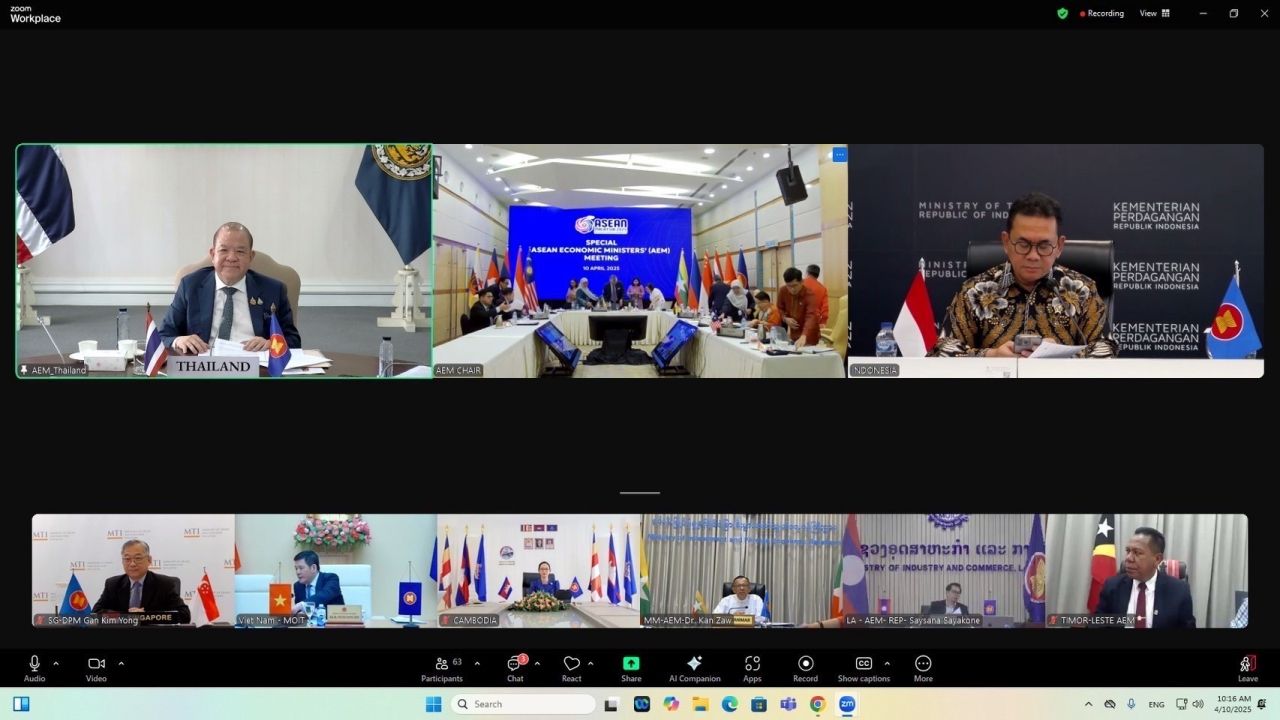Open the Participants panel
Image resolution: width=1280 pixels, height=720 pixels.
coord(441,667)
